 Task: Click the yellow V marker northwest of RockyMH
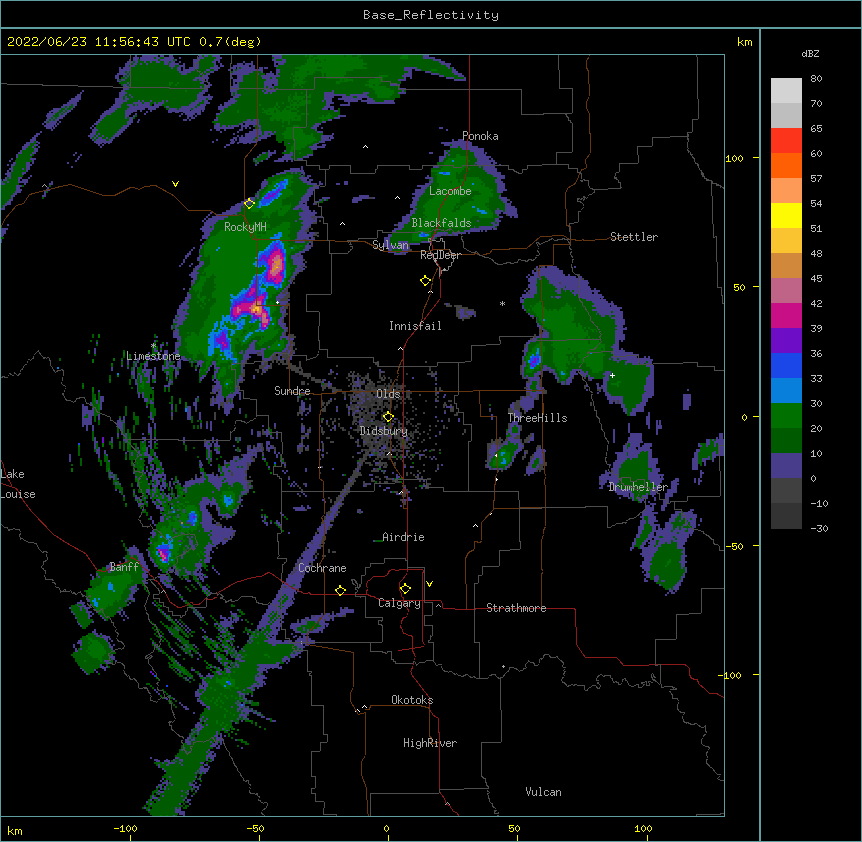[x=175, y=184]
